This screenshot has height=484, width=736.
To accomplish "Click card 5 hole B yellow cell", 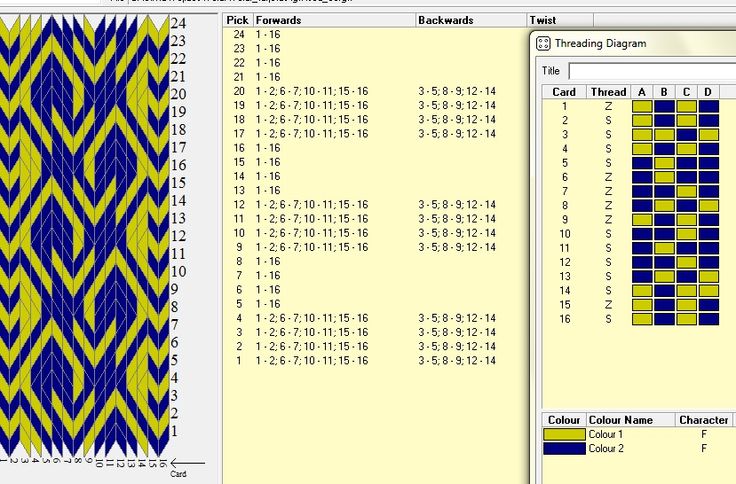I will (664, 163).
